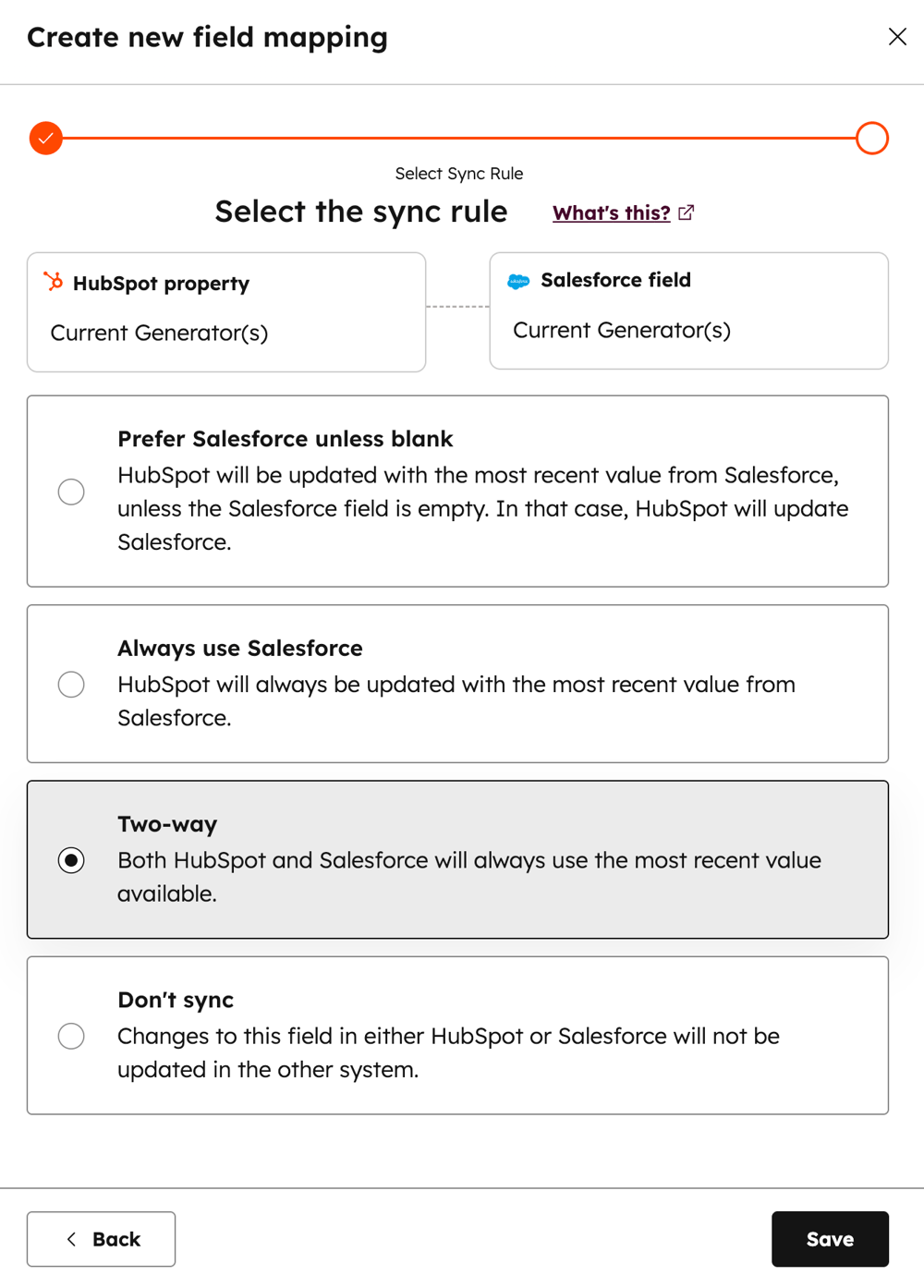This screenshot has height=1288, width=924.
Task: Select the Don't sync radio button
Action: pyautogui.click(x=71, y=1036)
